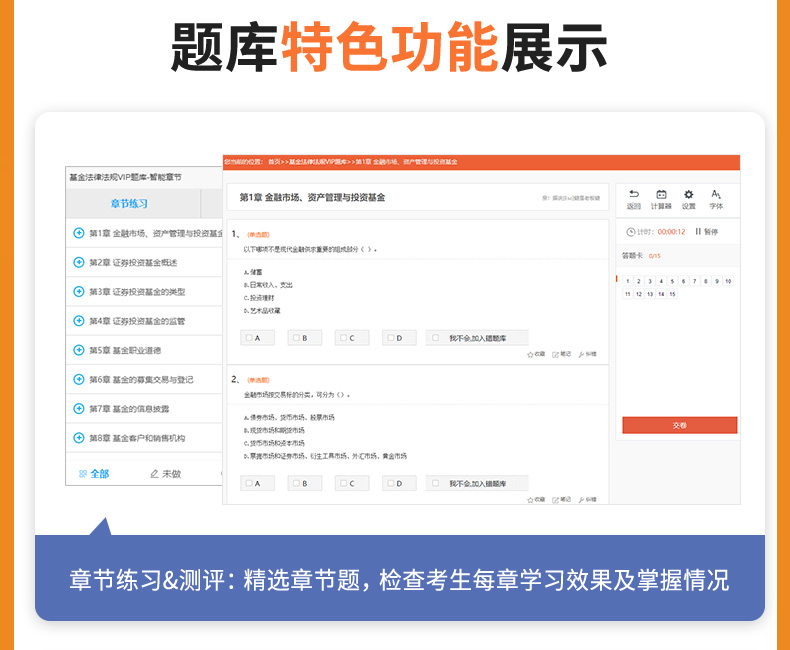The width and height of the screenshot is (790, 650).
Task: Expand 第1章 金融市场 chapter plus icon
Action: pyautogui.click(x=79, y=233)
